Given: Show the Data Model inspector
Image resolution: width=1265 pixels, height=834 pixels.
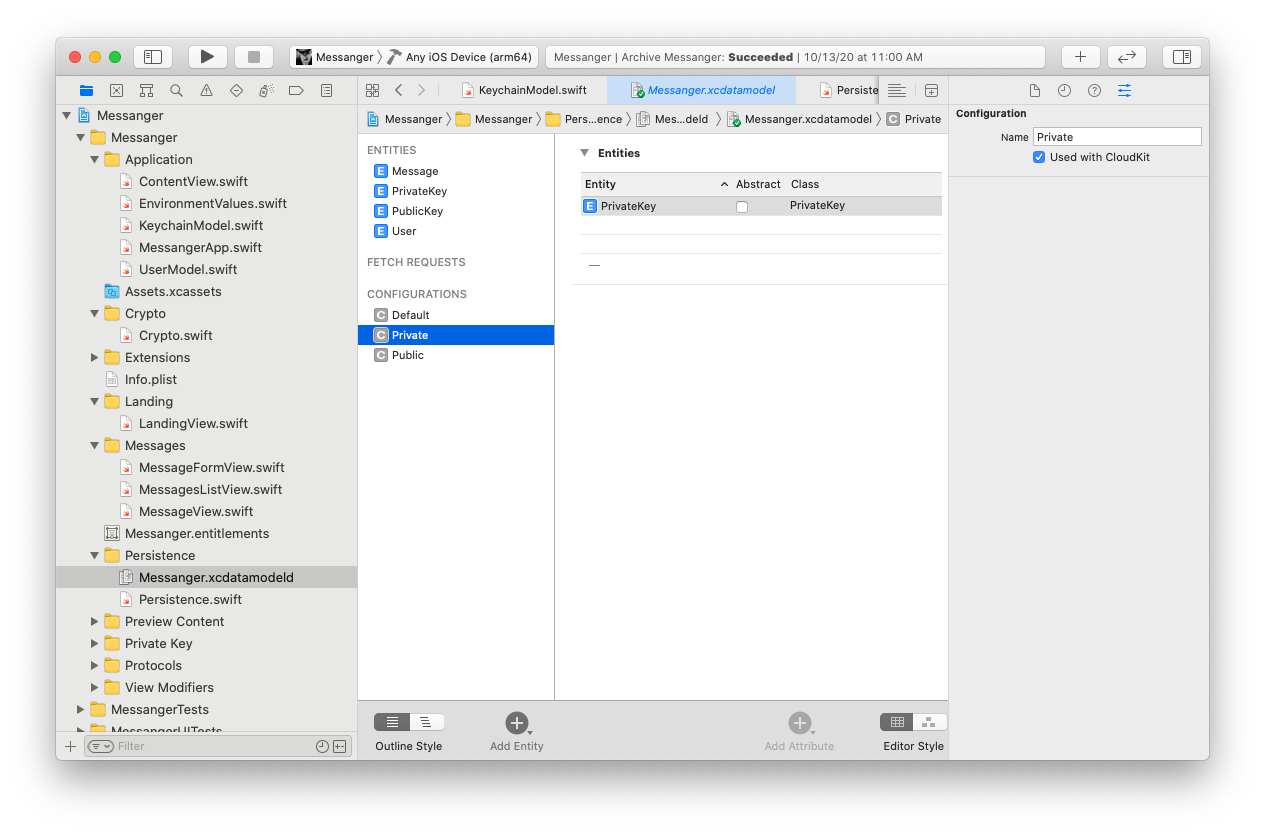Looking at the screenshot, I should tap(1125, 90).
